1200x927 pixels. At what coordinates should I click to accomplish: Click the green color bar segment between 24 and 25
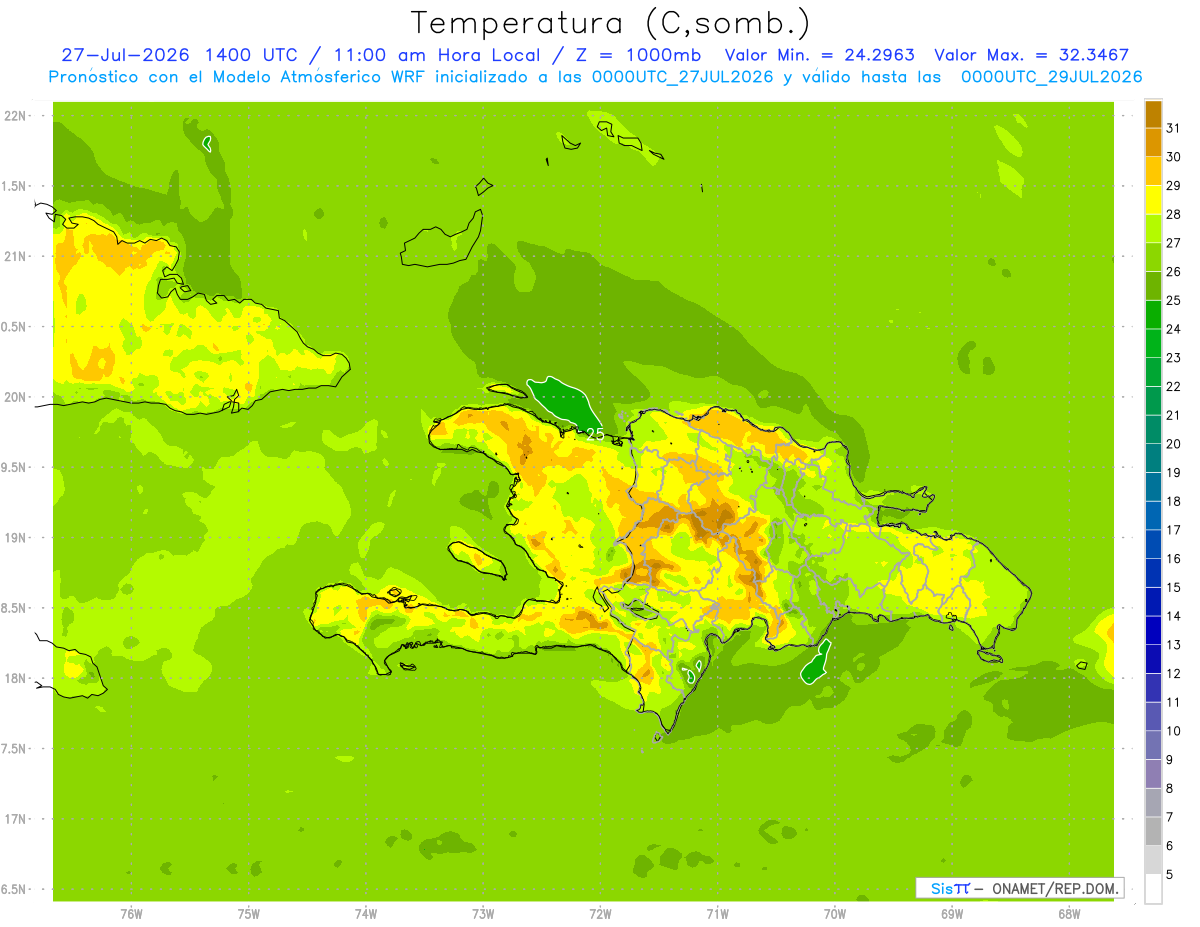(1153, 315)
